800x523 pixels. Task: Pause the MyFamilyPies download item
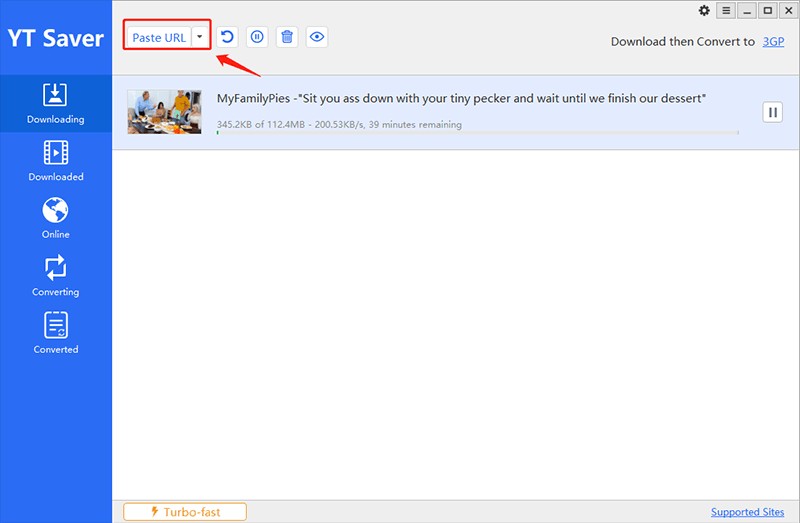pos(772,112)
